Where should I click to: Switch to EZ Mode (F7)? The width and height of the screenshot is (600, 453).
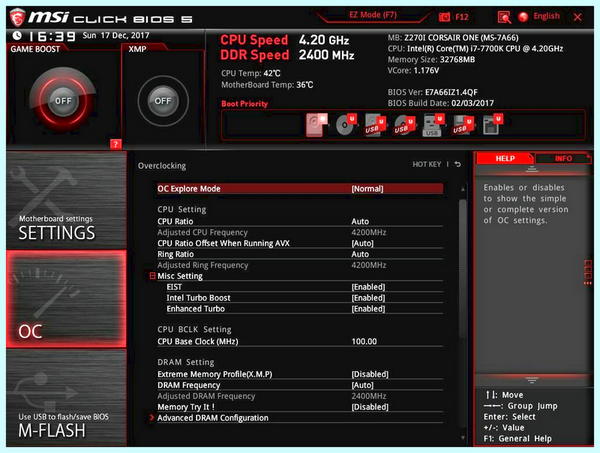(x=373, y=15)
